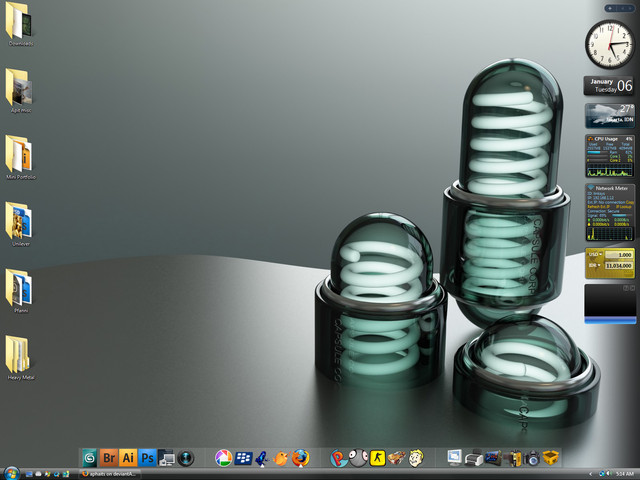Open the camera dock icon near the right end

[x=531, y=458]
